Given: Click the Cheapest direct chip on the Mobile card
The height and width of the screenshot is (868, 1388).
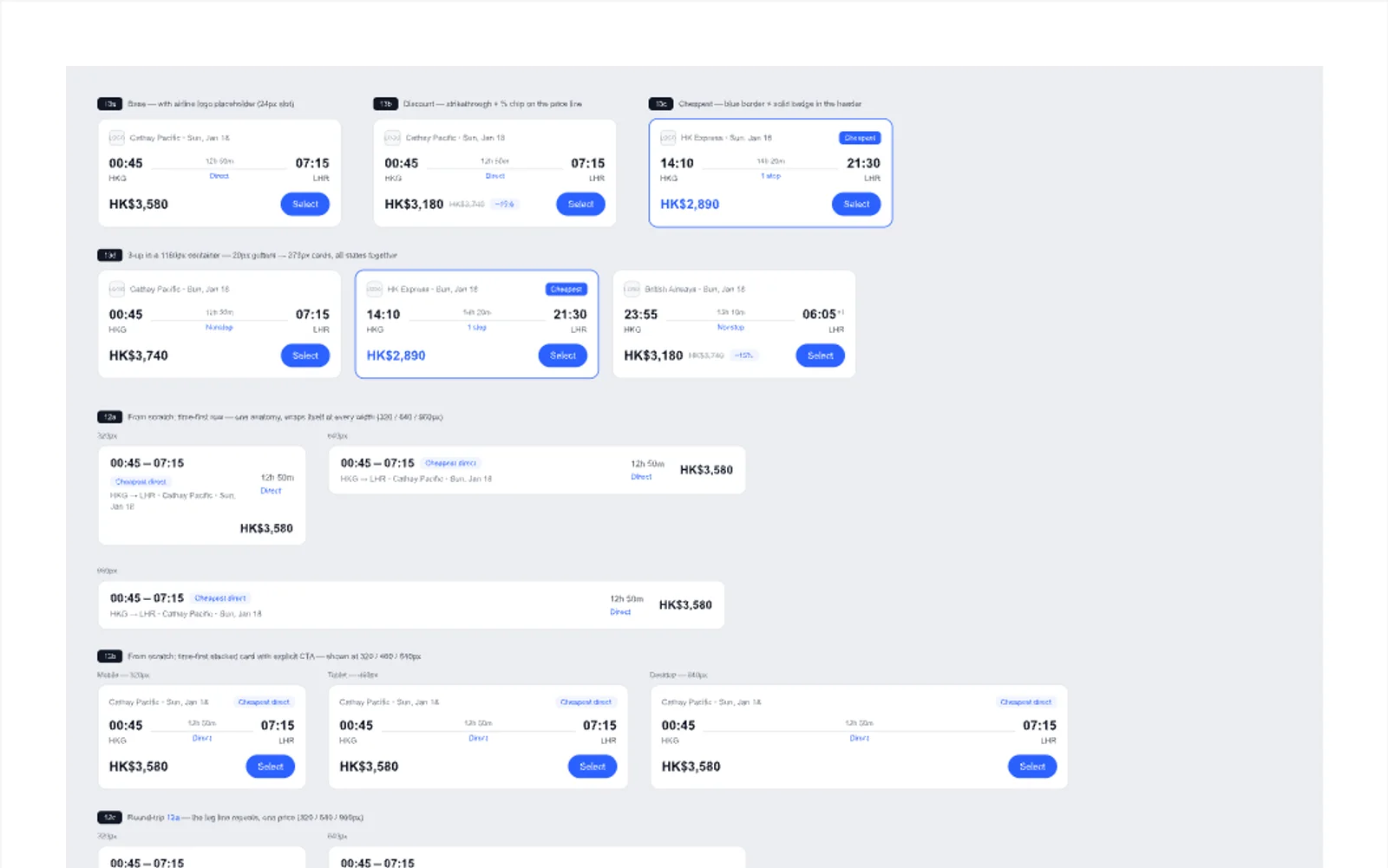Looking at the screenshot, I should (264, 702).
